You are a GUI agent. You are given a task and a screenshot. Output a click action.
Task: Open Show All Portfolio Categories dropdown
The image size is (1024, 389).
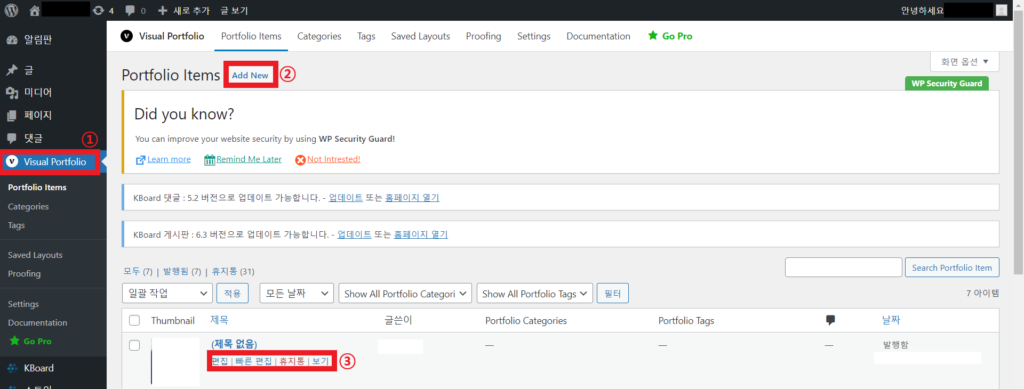click(x=405, y=294)
